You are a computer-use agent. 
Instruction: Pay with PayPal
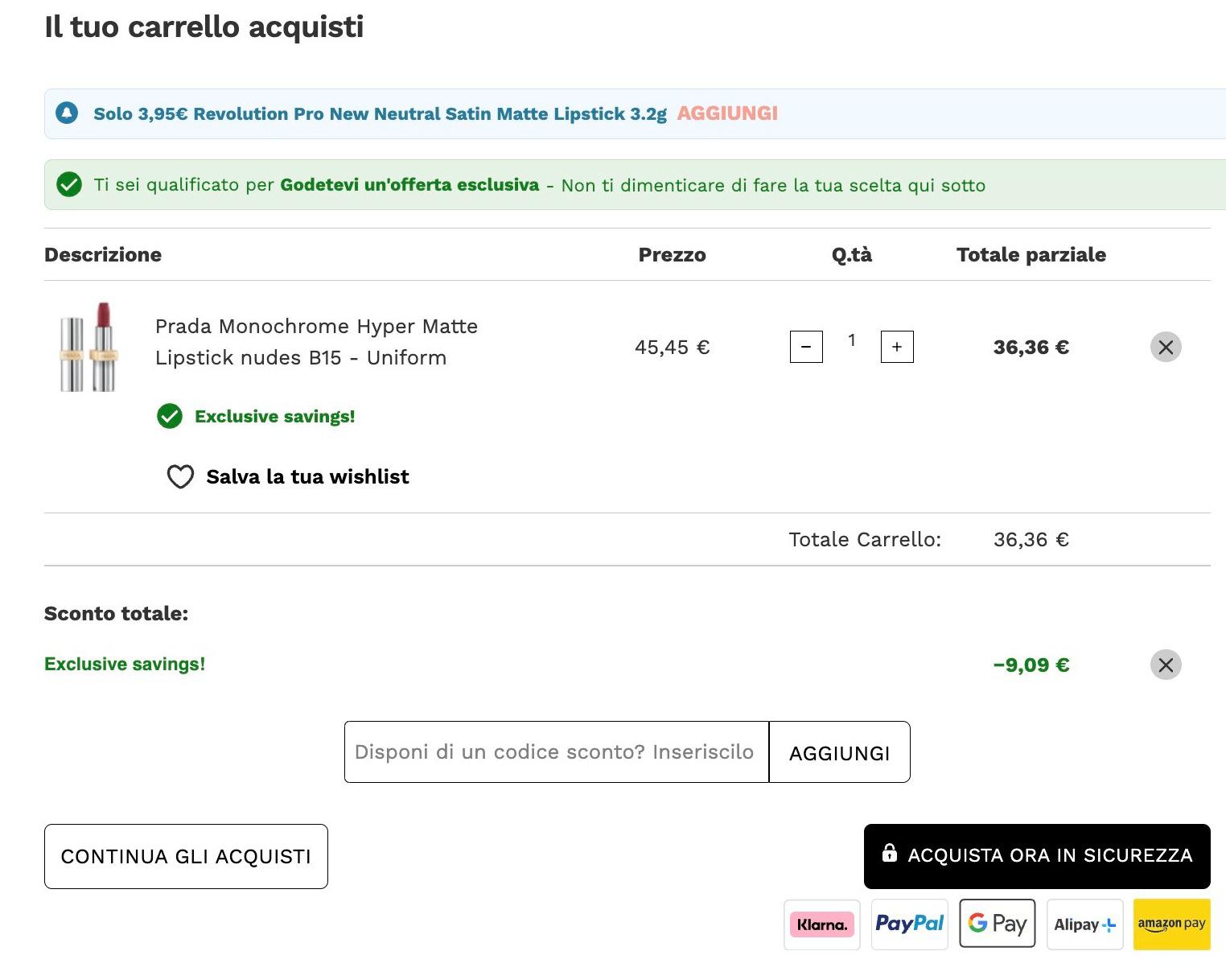910,924
